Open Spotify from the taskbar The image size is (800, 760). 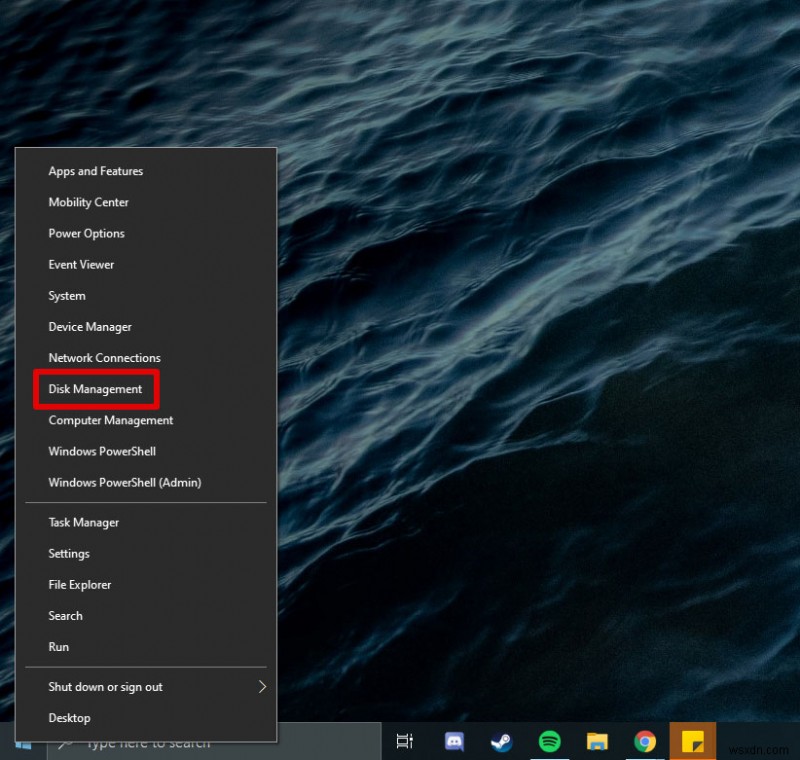pyautogui.click(x=549, y=742)
